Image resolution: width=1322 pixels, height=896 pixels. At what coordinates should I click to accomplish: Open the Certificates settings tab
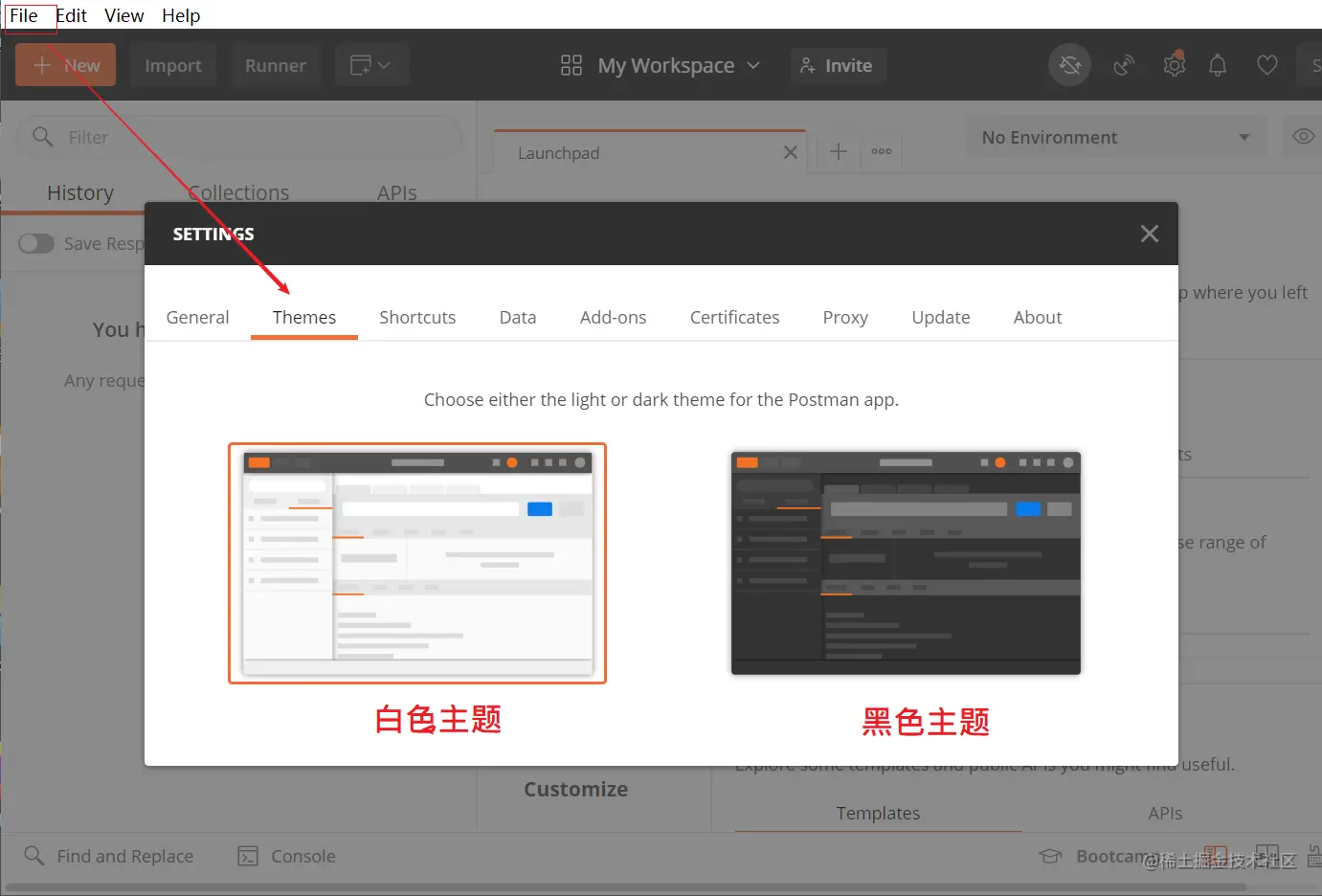pyautogui.click(x=735, y=318)
